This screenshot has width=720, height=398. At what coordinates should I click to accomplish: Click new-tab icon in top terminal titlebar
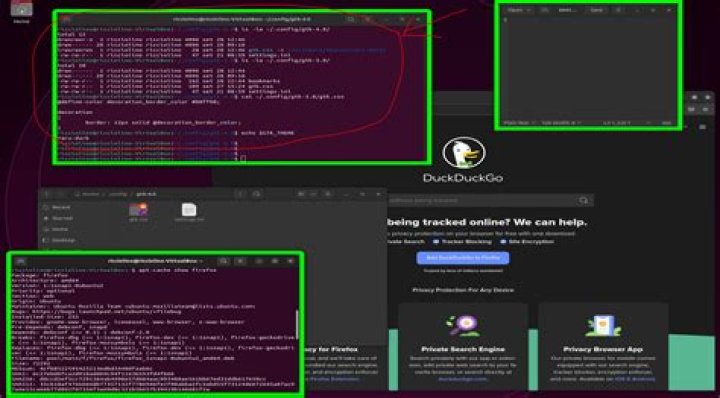[66, 19]
